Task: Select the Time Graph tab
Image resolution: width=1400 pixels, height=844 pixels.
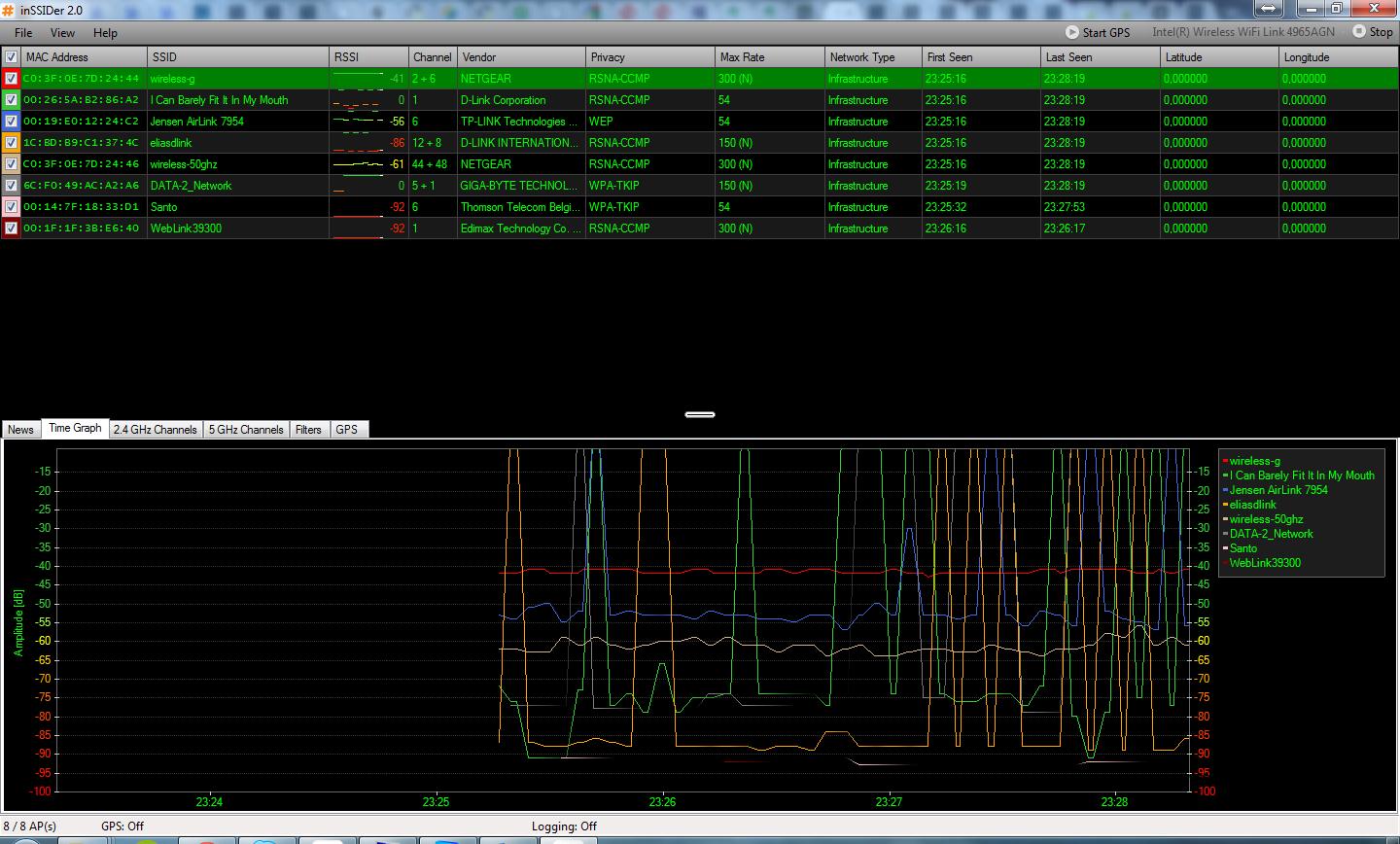Action: [75, 428]
